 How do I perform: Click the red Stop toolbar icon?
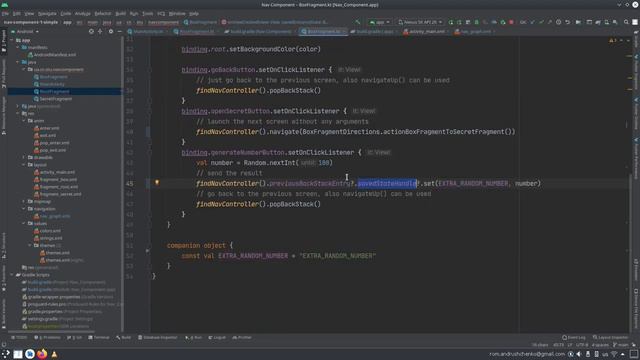pos(511,22)
